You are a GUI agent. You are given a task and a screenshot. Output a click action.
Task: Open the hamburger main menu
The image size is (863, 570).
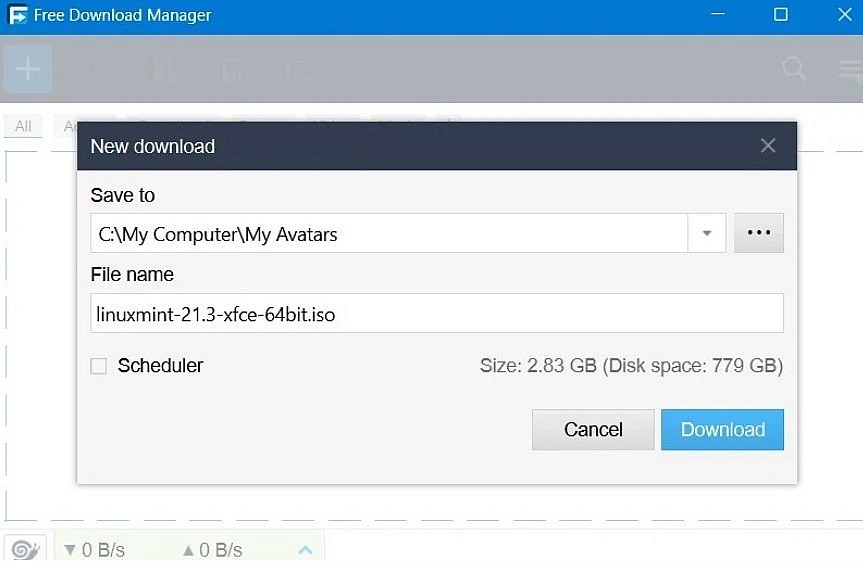click(850, 69)
